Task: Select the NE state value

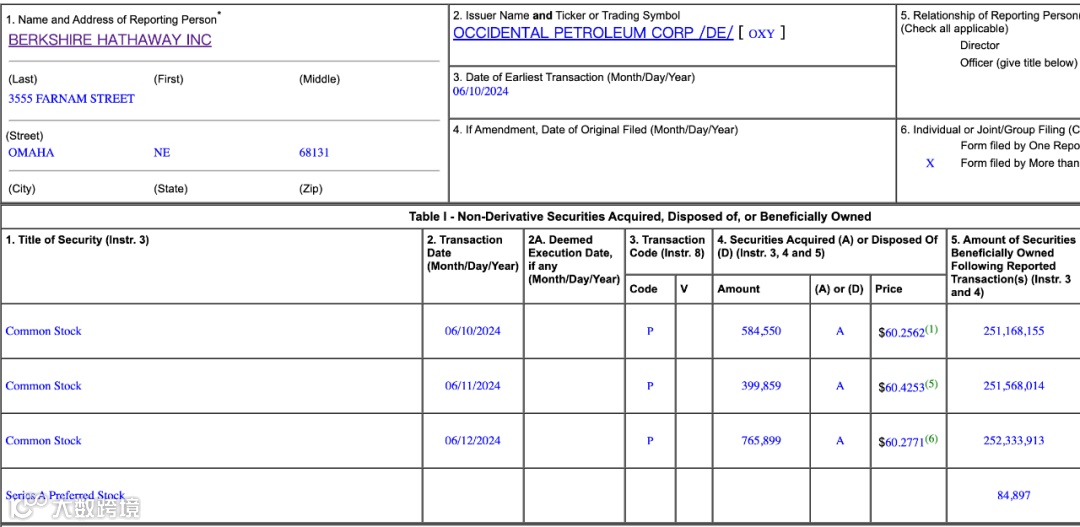Action: click(x=162, y=153)
